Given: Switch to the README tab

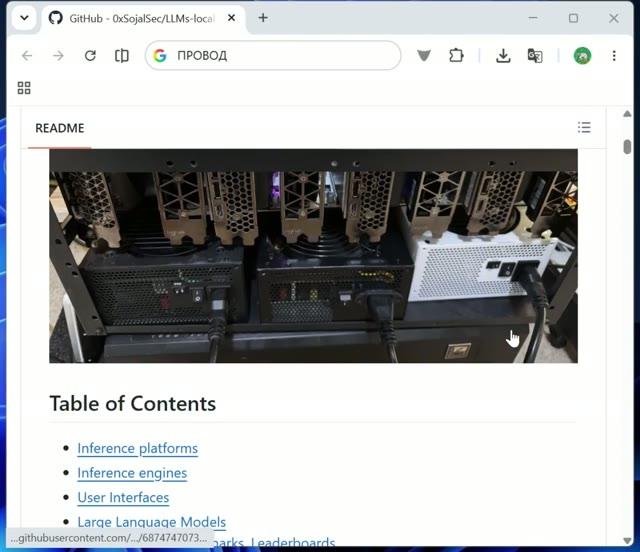Looking at the screenshot, I should [60, 128].
